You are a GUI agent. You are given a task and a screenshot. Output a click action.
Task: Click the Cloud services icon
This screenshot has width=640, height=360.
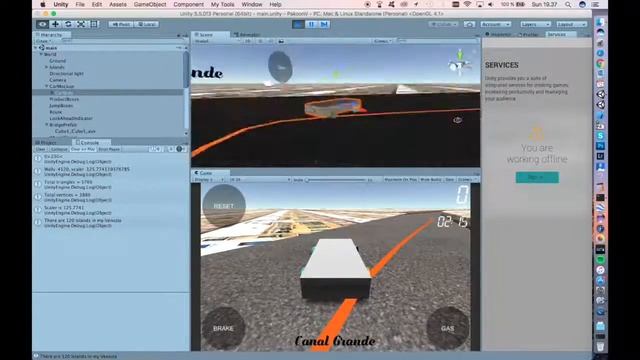coord(470,24)
